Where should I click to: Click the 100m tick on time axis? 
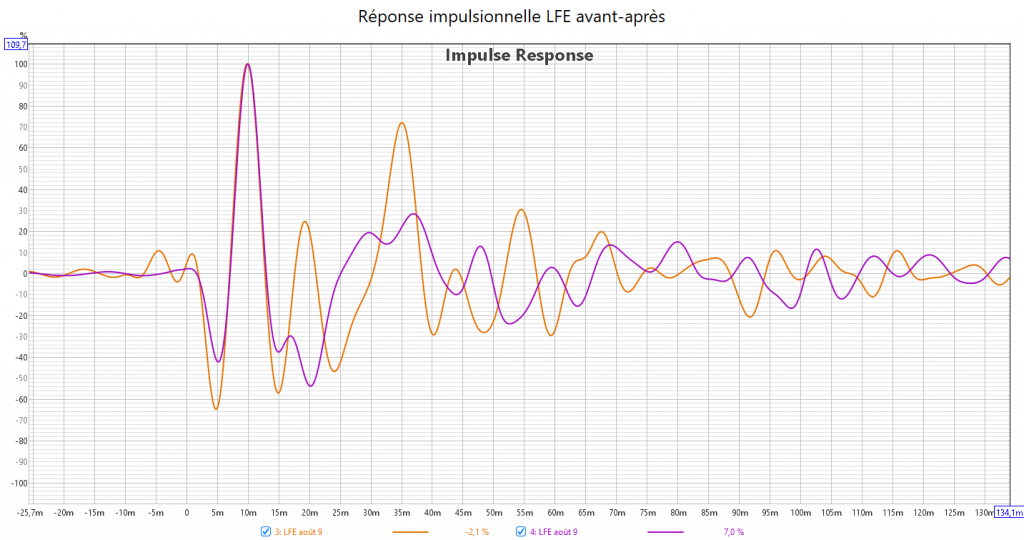coord(799,513)
